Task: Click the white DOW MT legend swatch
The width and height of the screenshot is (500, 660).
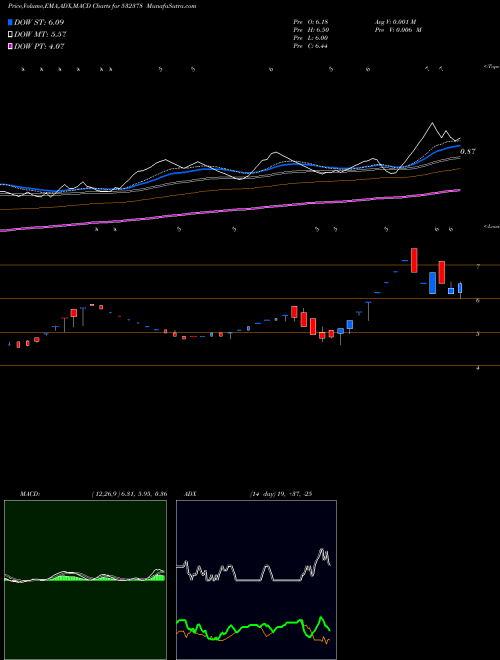Action: (10, 35)
